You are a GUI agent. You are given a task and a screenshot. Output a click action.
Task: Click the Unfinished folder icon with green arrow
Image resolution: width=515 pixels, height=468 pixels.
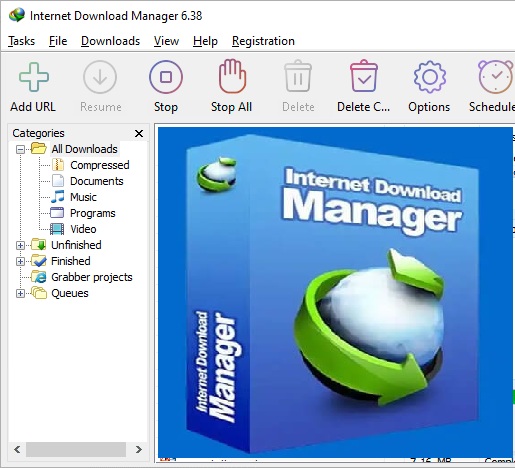[x=39, y=245]
